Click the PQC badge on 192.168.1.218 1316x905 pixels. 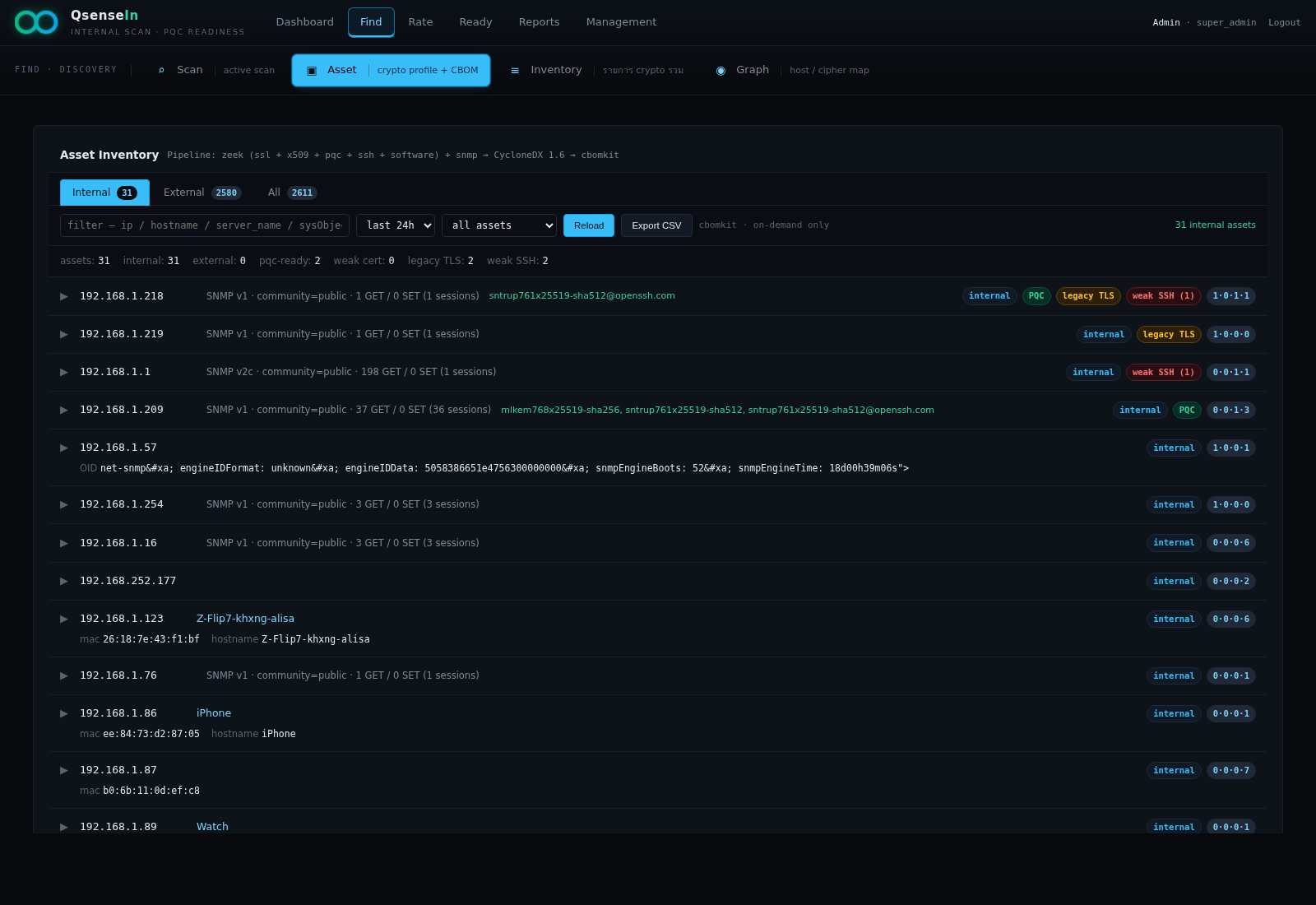[1036, 296]
